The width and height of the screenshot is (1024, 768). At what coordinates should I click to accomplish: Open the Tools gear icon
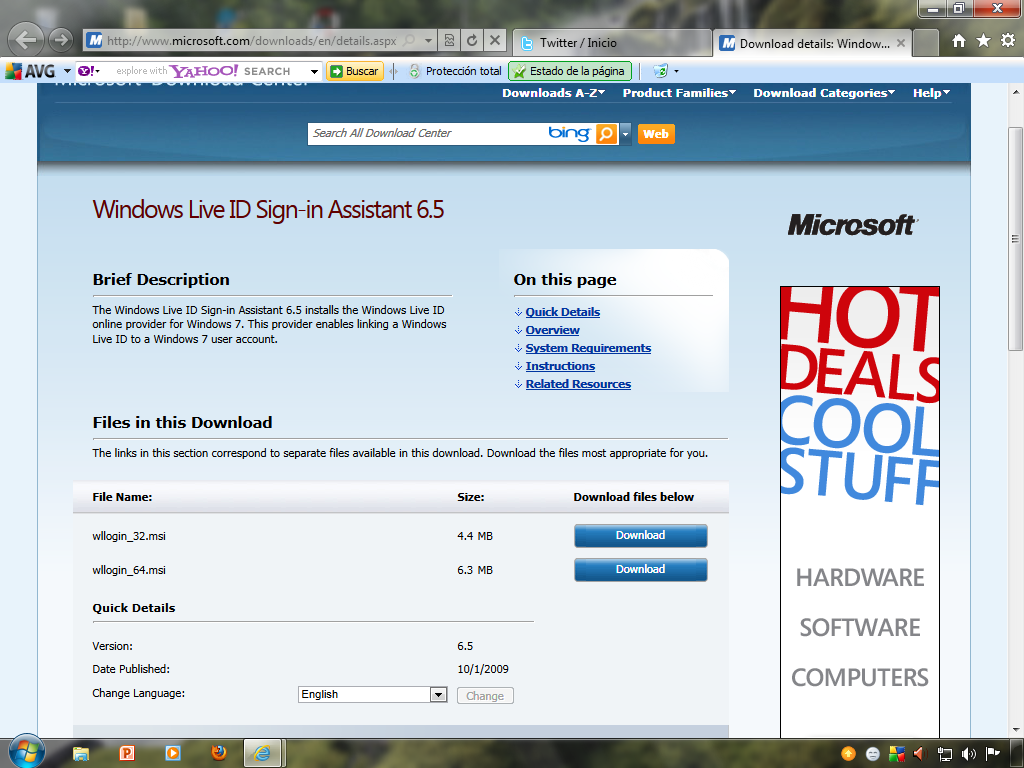click(1007, 41)
